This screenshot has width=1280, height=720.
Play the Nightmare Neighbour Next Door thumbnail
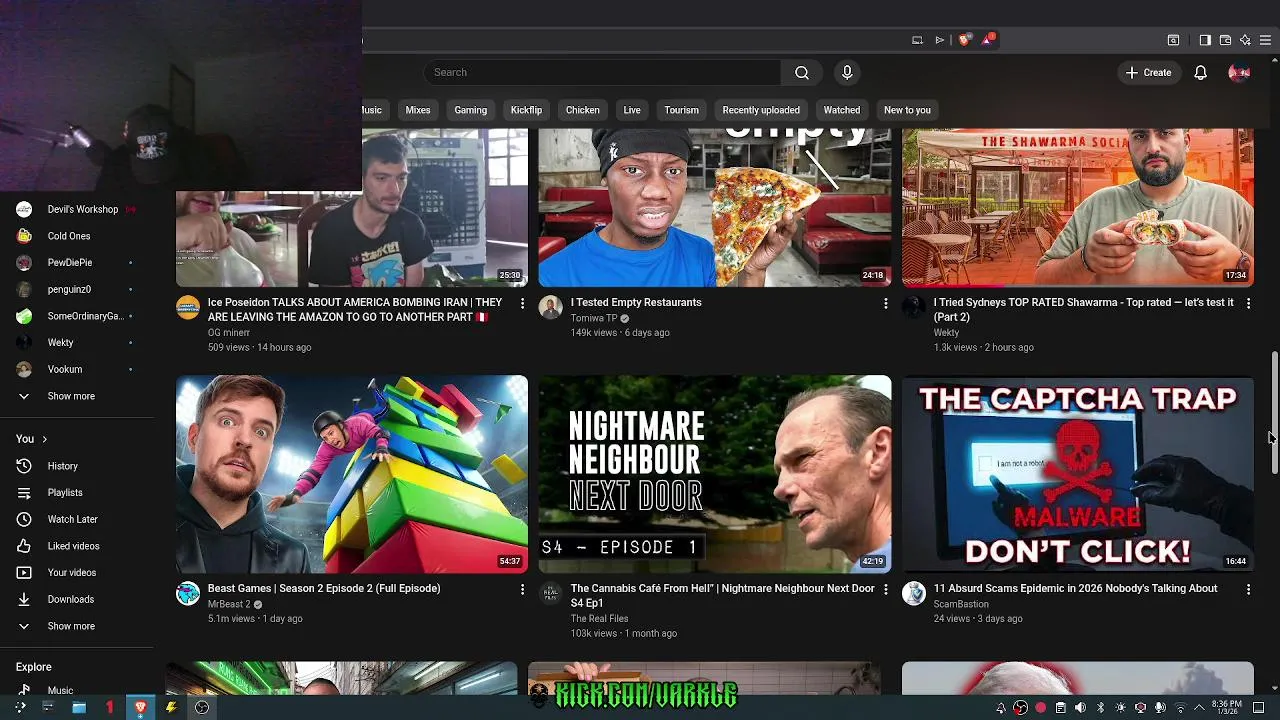point(715,474)
